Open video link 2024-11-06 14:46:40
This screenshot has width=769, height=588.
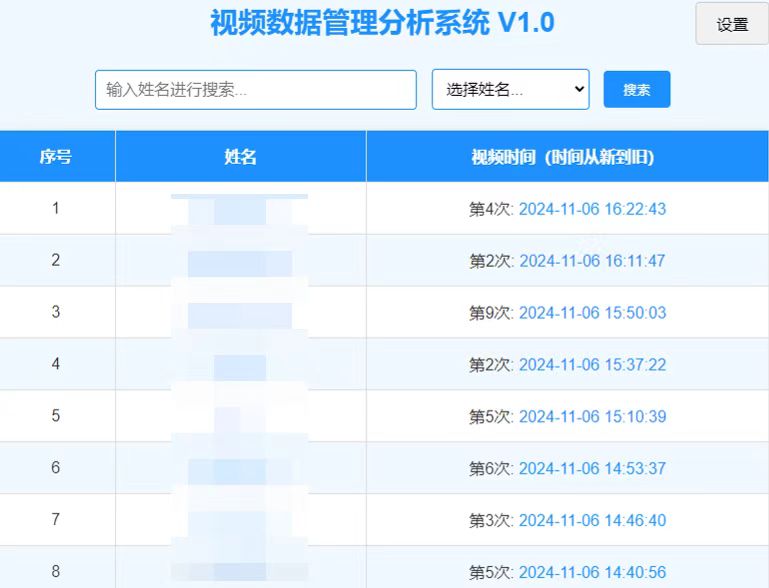[x=592, y=521]
